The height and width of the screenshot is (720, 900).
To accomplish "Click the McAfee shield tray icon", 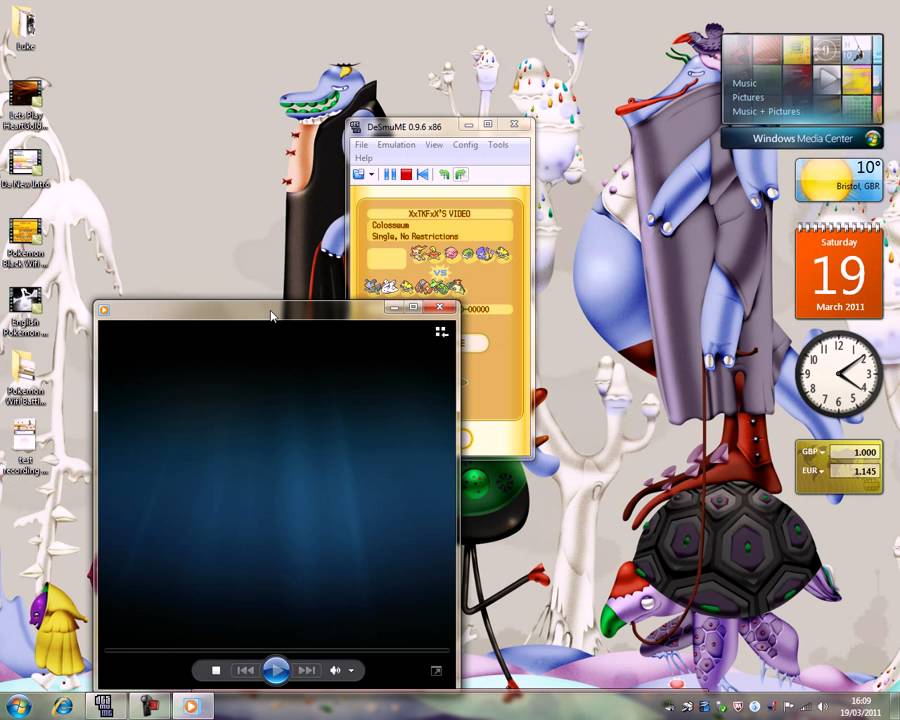I will 738,707.
